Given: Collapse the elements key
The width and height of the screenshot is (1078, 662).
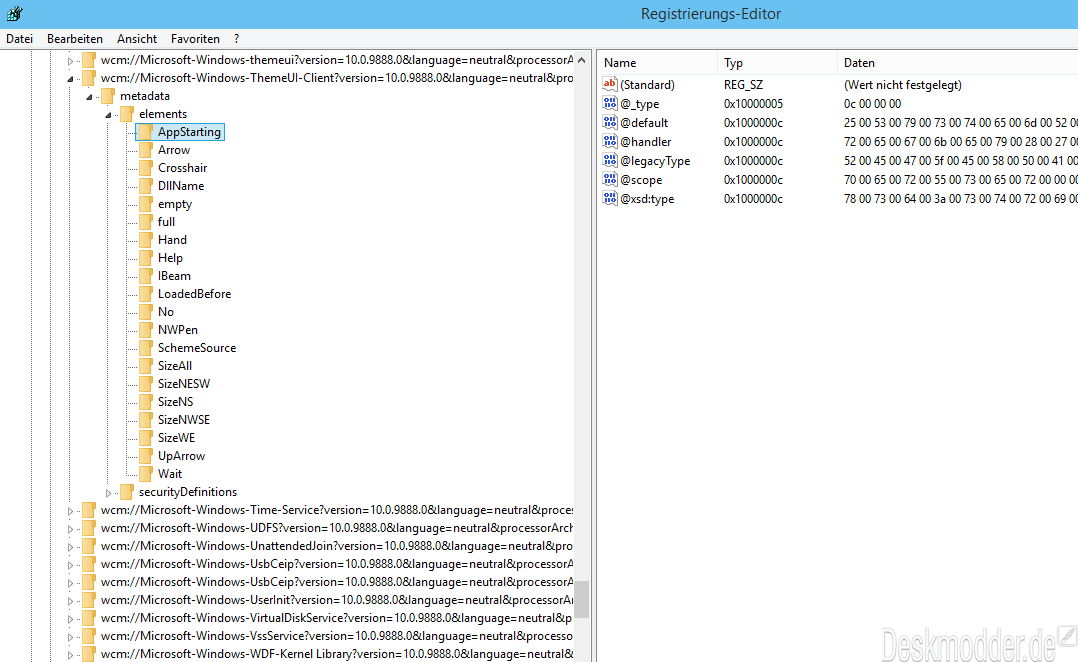Looking at the screenshot, I should [109, 115].
